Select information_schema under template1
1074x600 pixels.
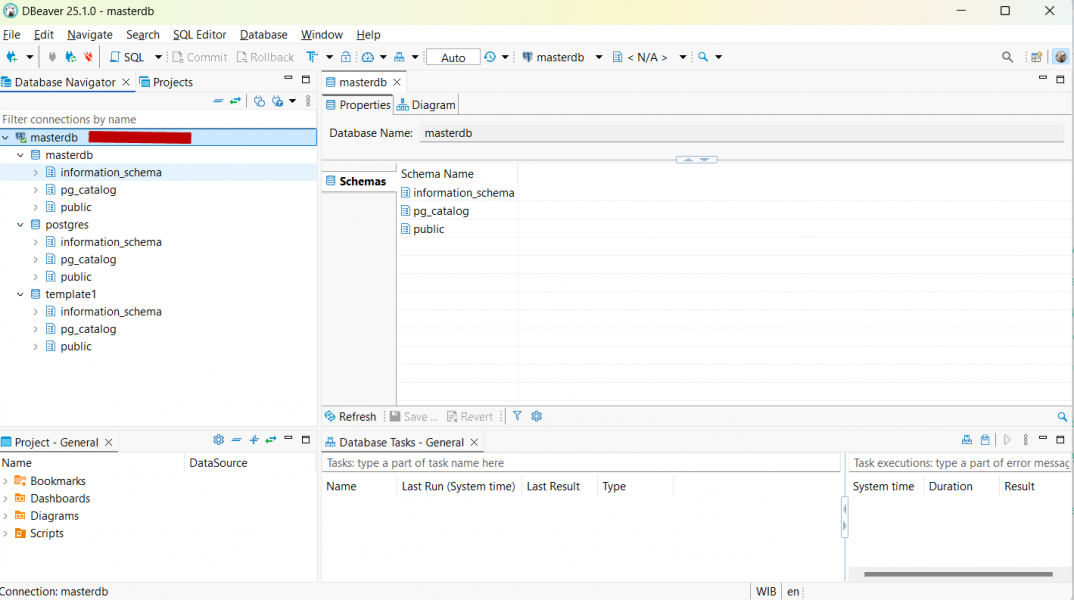click(x=110, y=312)
